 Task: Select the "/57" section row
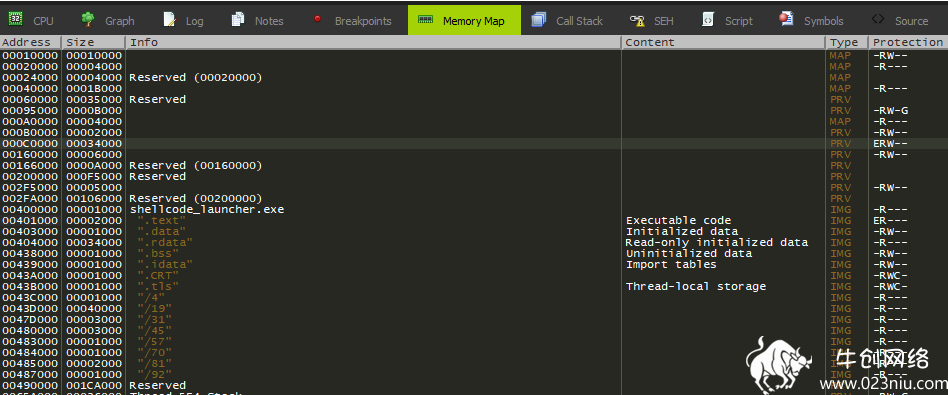coord(474,341)
